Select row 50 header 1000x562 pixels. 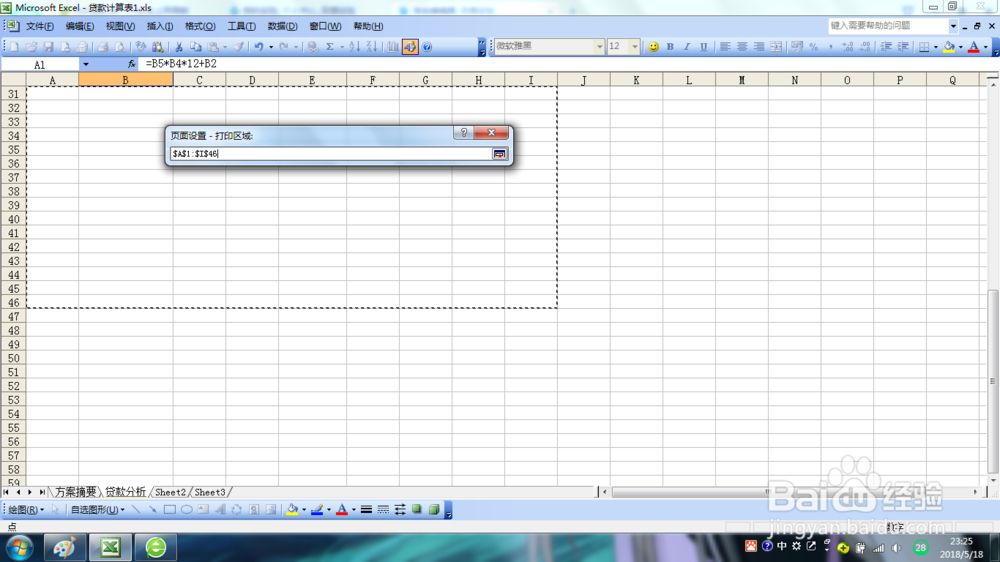click(13, 358)
